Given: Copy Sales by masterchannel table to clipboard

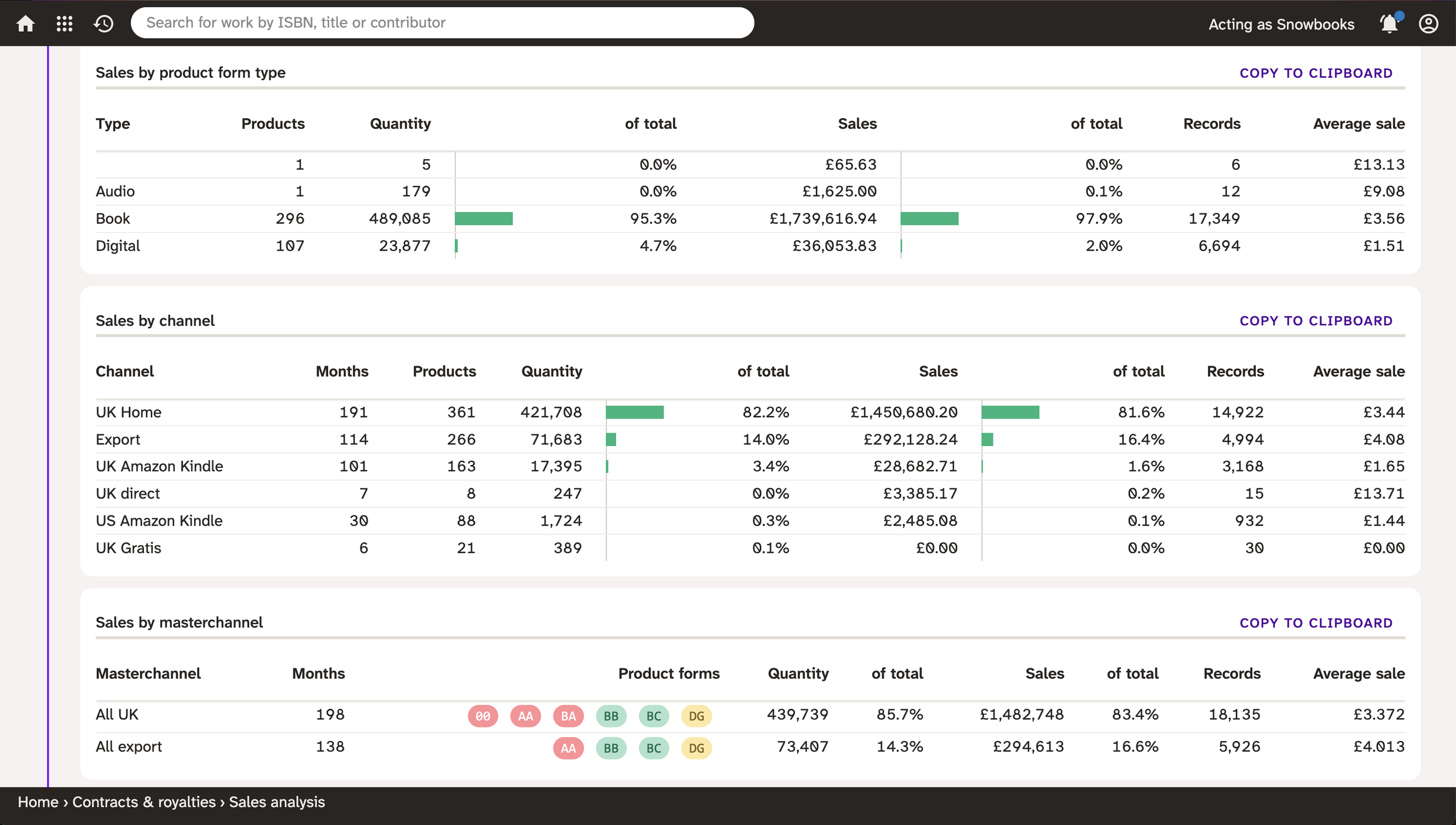Looking at the screenshot, I should 1315,623.
